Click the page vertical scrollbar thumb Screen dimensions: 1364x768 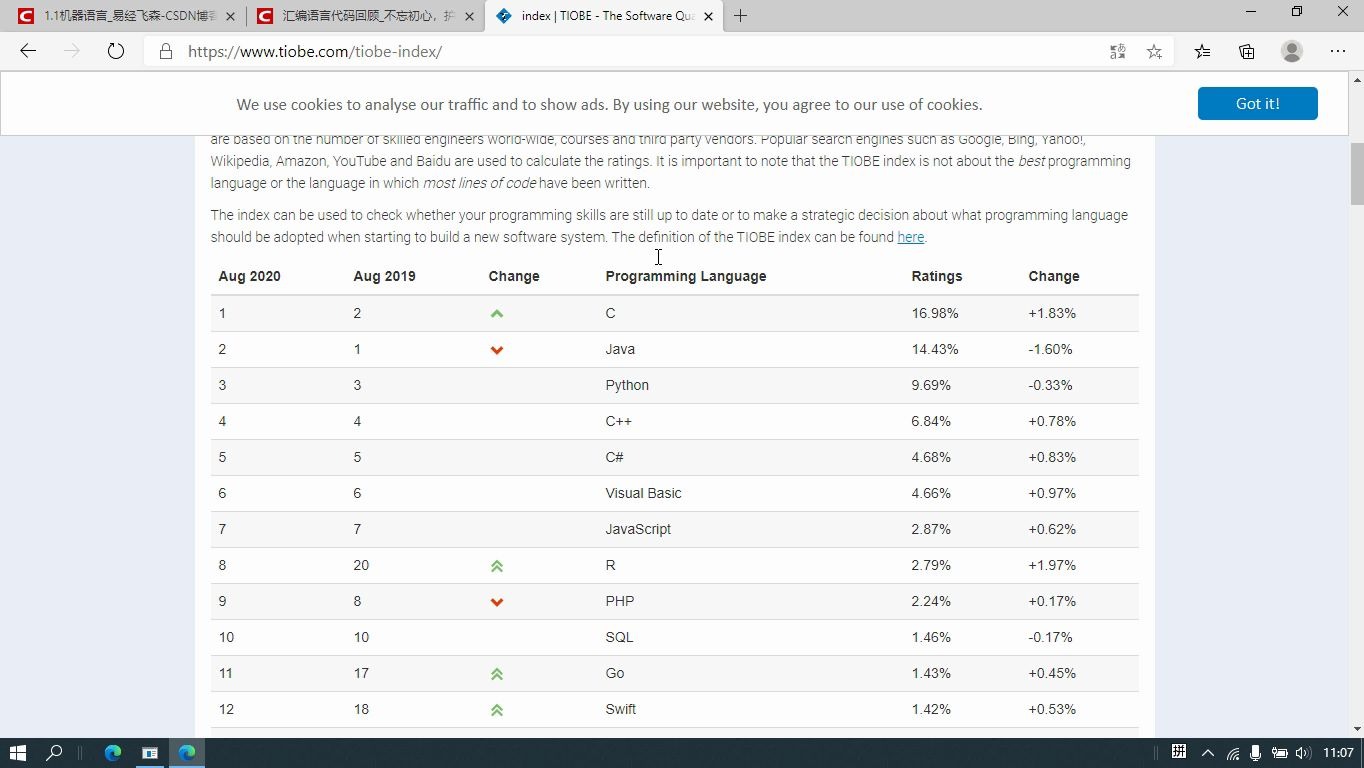[1357, 174]
